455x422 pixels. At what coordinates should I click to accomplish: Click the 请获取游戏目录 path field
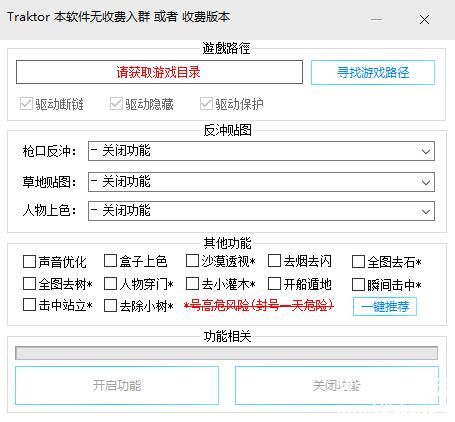pyautogui.click(x=159, y=72)
